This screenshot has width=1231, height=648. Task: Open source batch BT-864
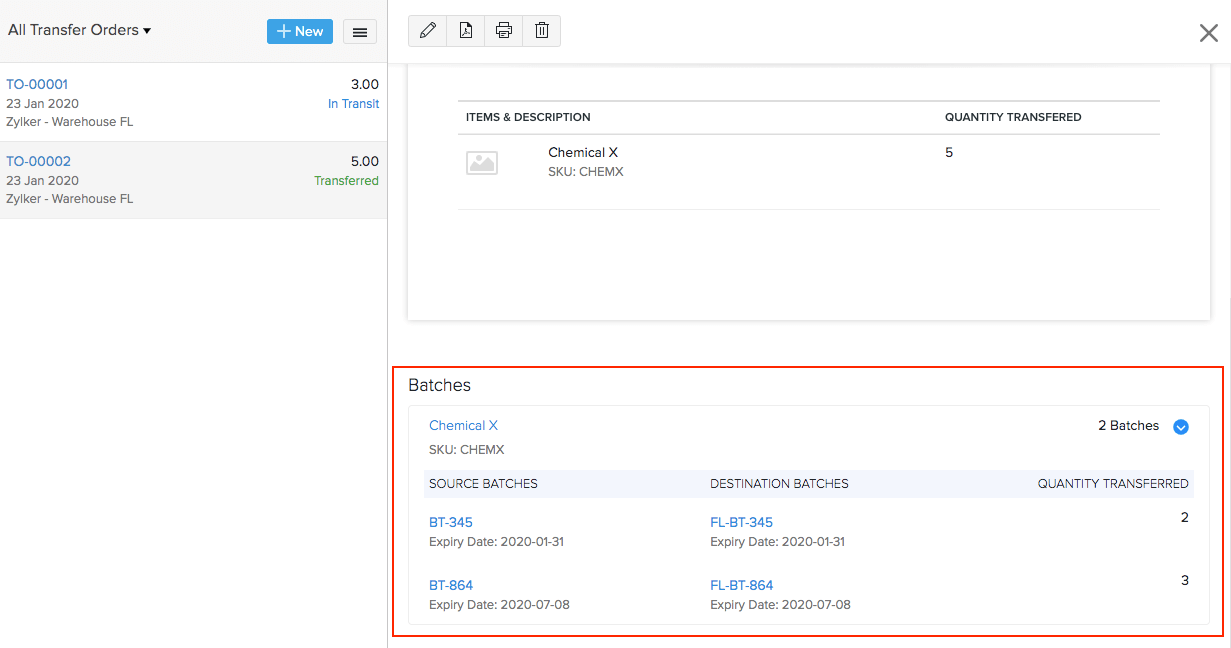[x=450, y=585]
